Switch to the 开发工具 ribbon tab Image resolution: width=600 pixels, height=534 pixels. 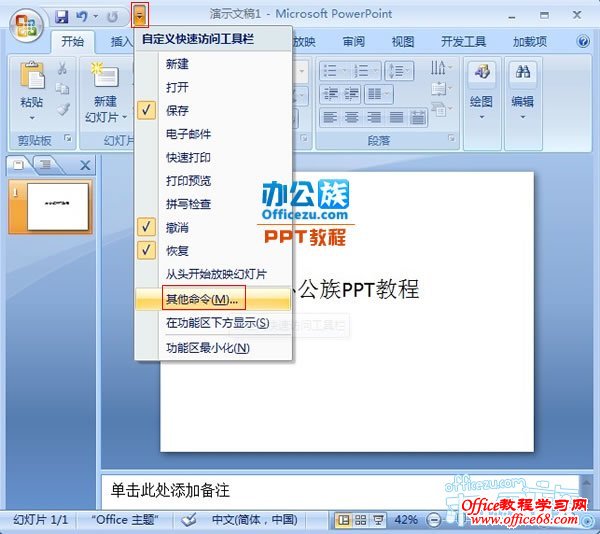click(463, 41)
